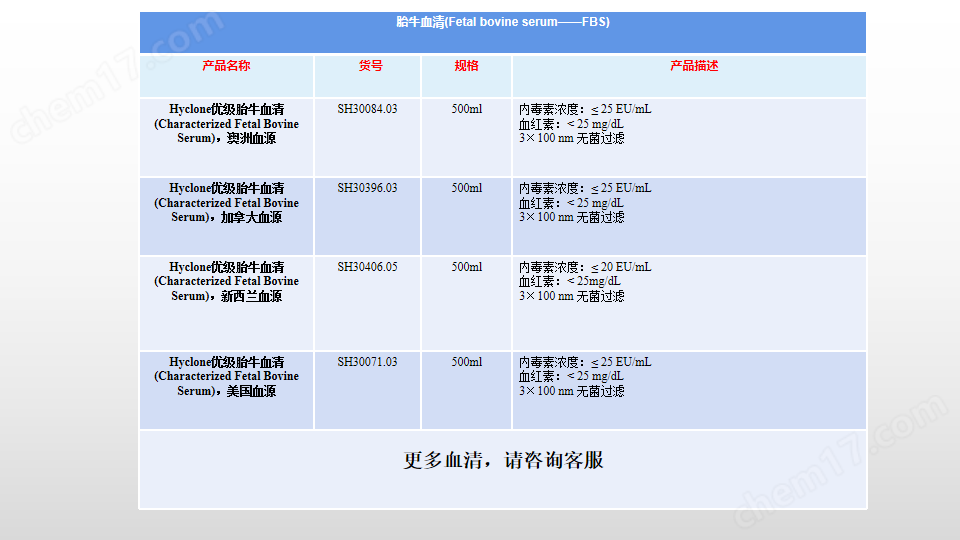Click the table title 胎牛血清(Fetal bovine serum——FBS)
The height and width of the screenshot is (540, 960).
pos(503,22)
